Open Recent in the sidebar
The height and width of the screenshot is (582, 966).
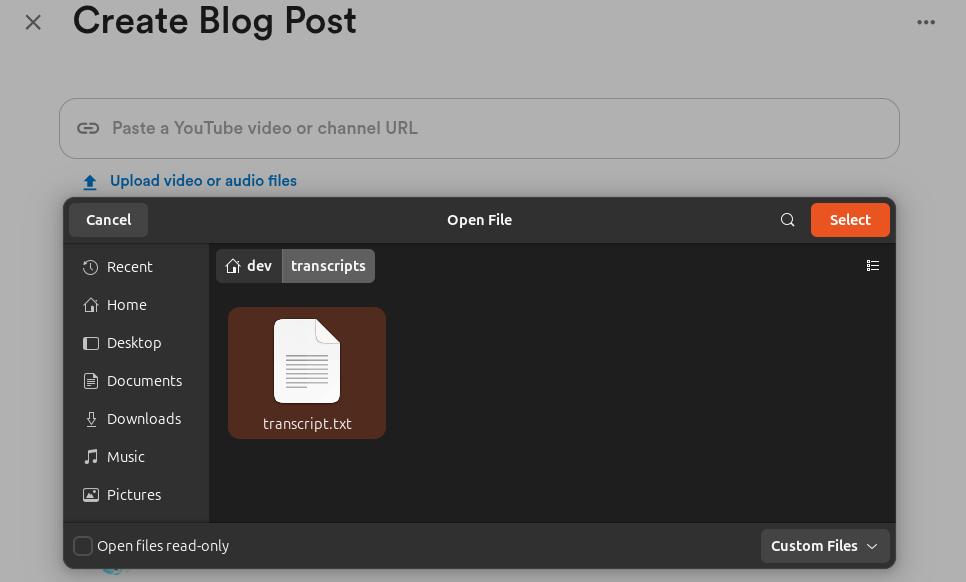point(129,267)
